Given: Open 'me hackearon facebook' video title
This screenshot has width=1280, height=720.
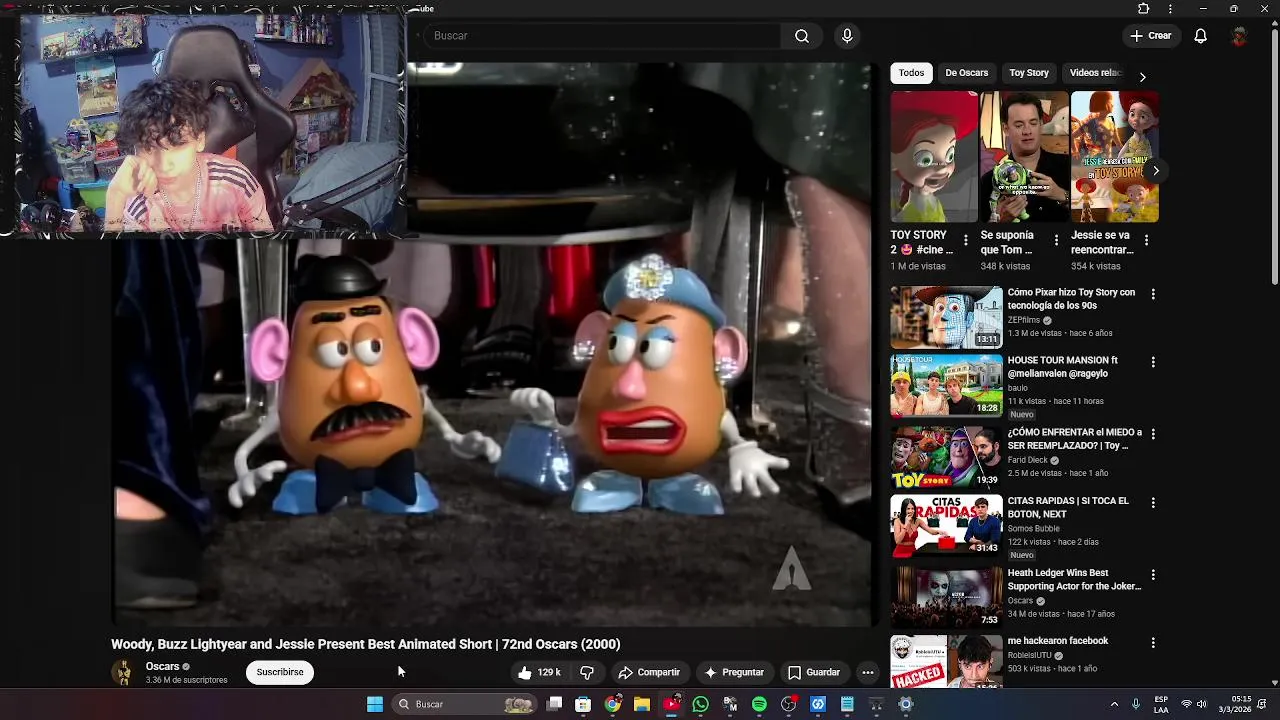Looking at the screenshot, I should coord(1058,641).
